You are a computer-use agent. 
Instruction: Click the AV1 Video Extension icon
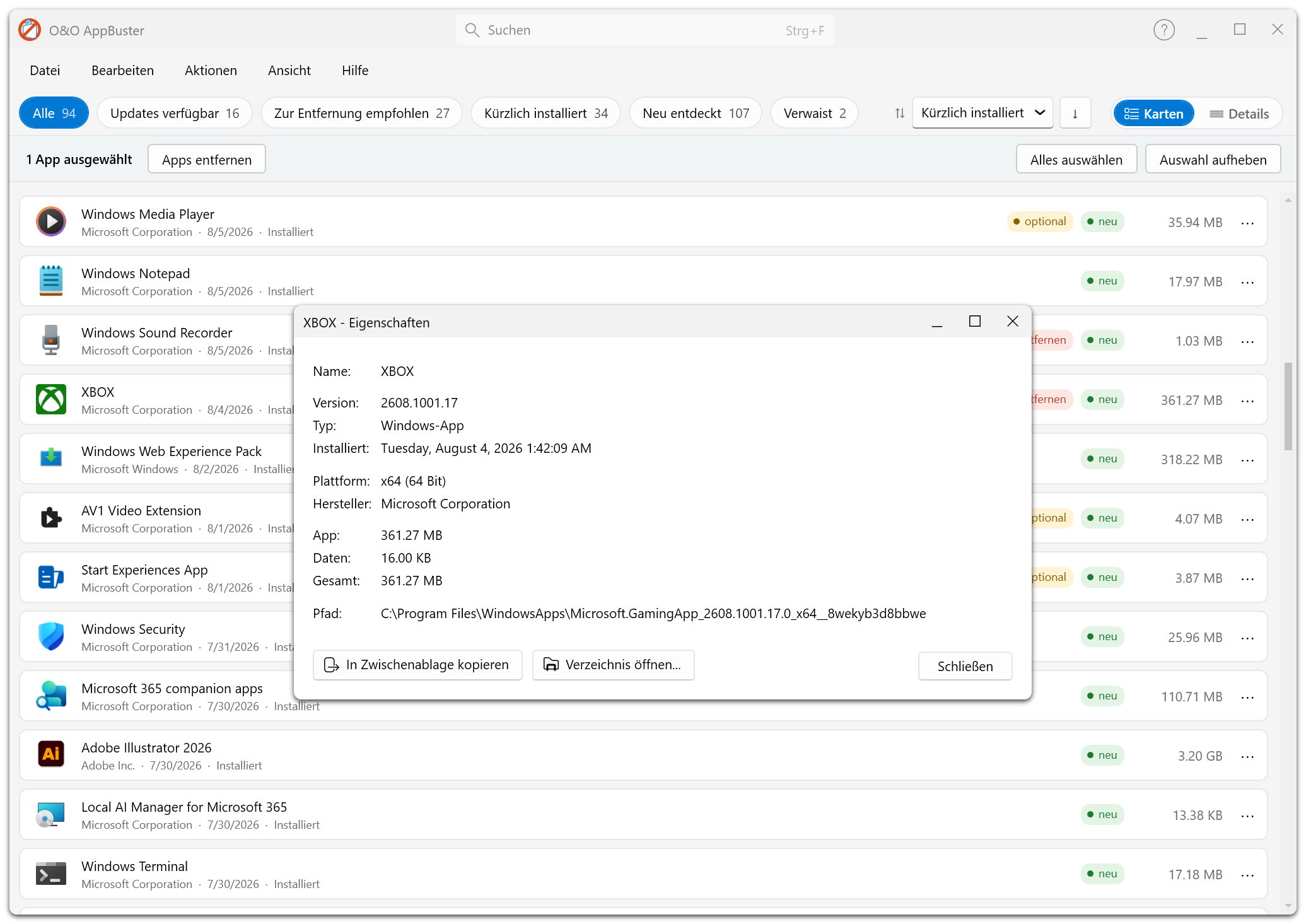51,518
